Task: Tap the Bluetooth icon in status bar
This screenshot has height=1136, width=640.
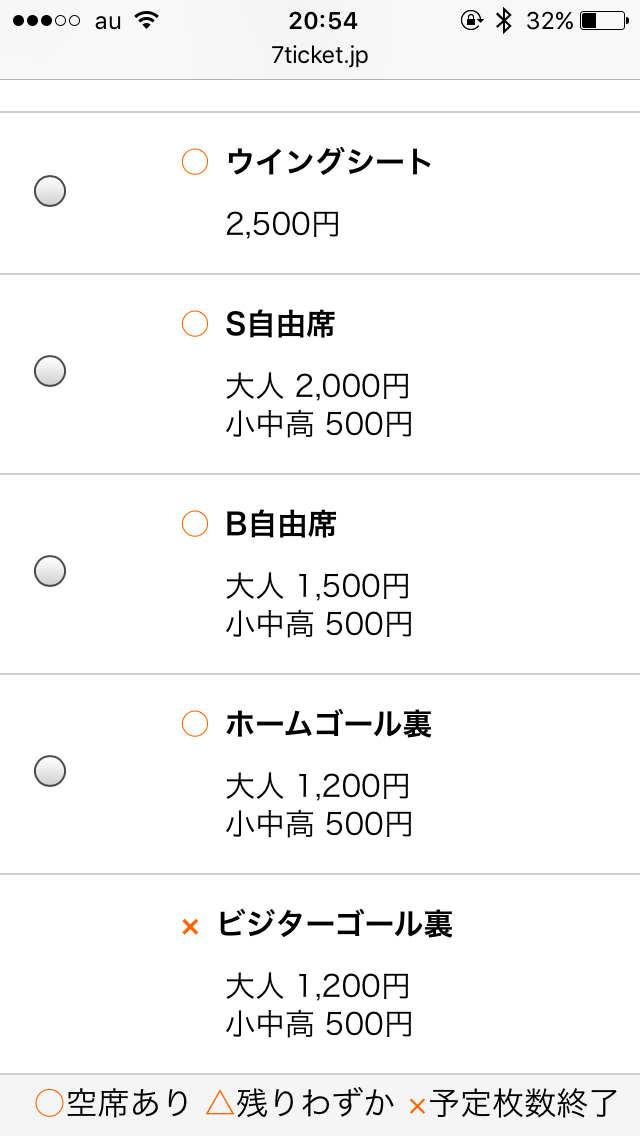Action: (x=504, y=21)
